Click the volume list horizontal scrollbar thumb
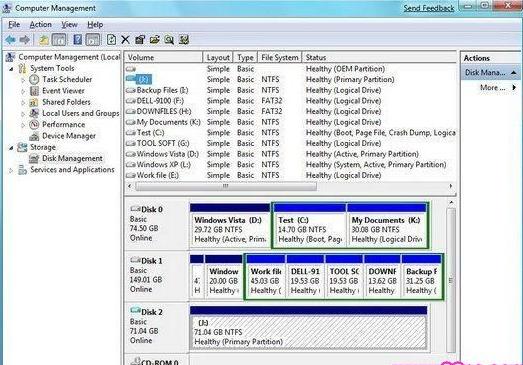 coord(226,186)
